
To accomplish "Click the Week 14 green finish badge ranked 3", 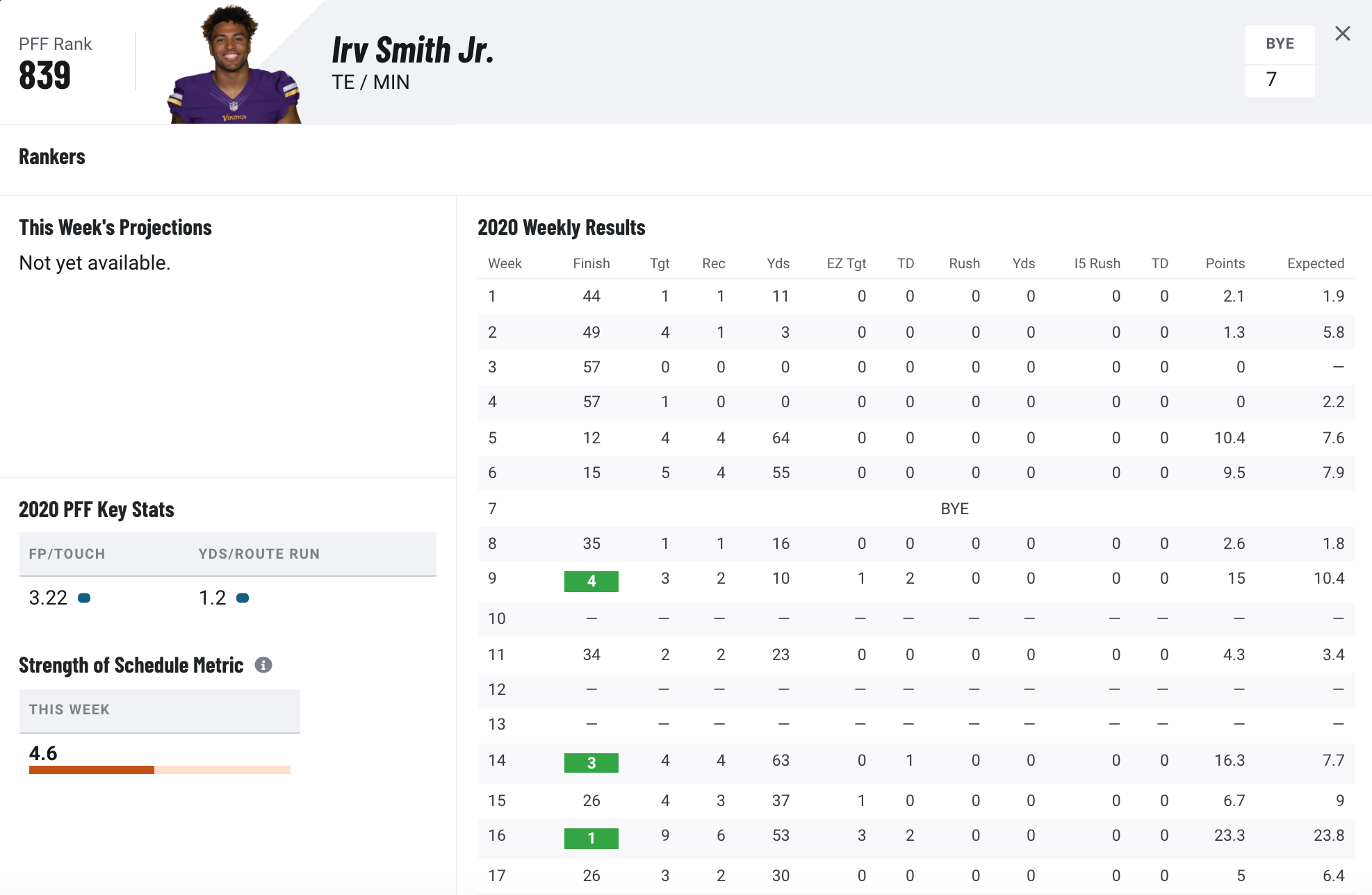I will (x=590, y=763).
